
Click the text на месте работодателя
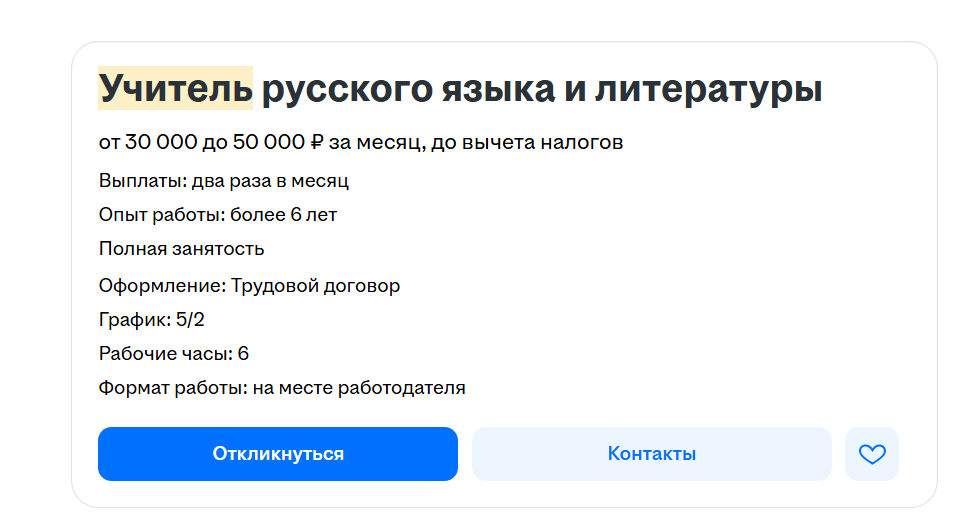(x=359, y=388)
